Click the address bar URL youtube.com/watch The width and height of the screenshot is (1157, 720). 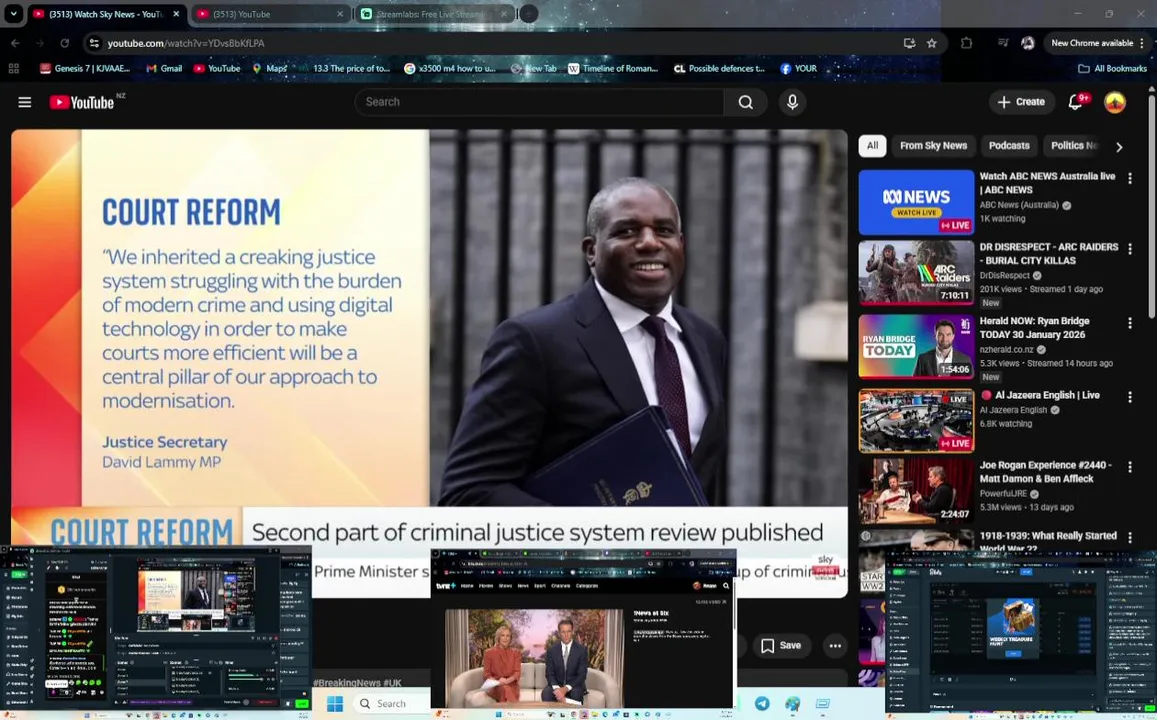(x=186, y=43)
